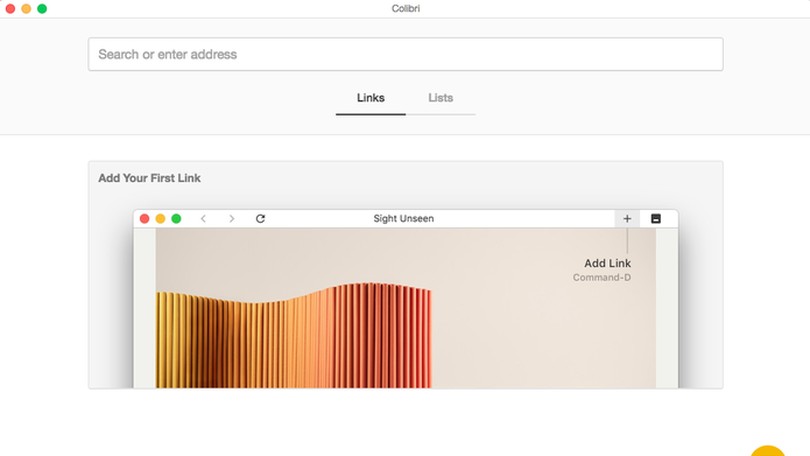Minimize the Colibri window
The image size is (810, 456).
point(26,8)
